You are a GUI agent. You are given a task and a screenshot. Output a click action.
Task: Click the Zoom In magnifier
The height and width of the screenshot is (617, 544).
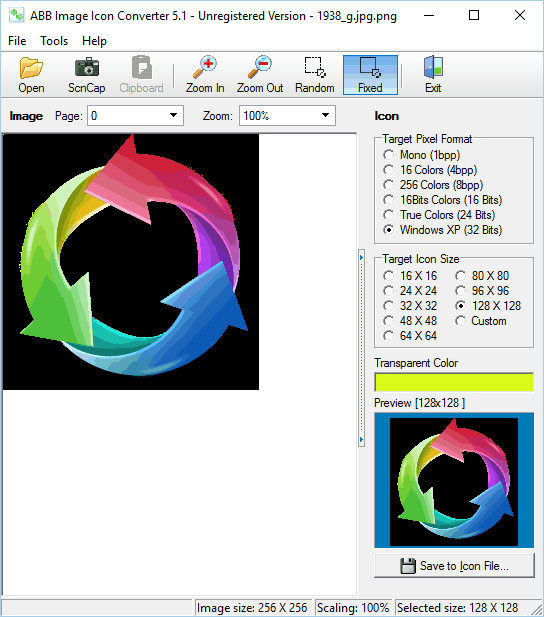point(205,75)
